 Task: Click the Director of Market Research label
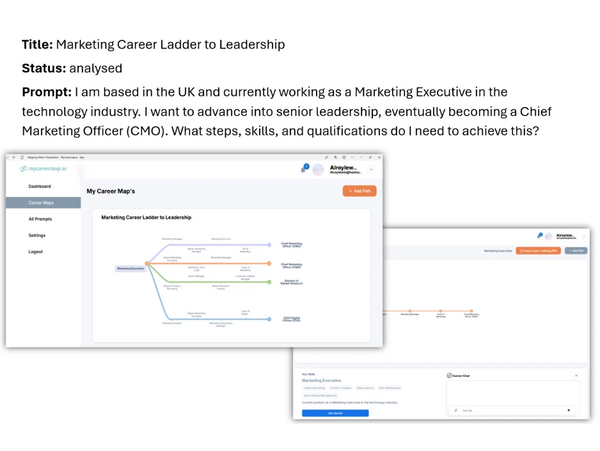click(292, 282)
